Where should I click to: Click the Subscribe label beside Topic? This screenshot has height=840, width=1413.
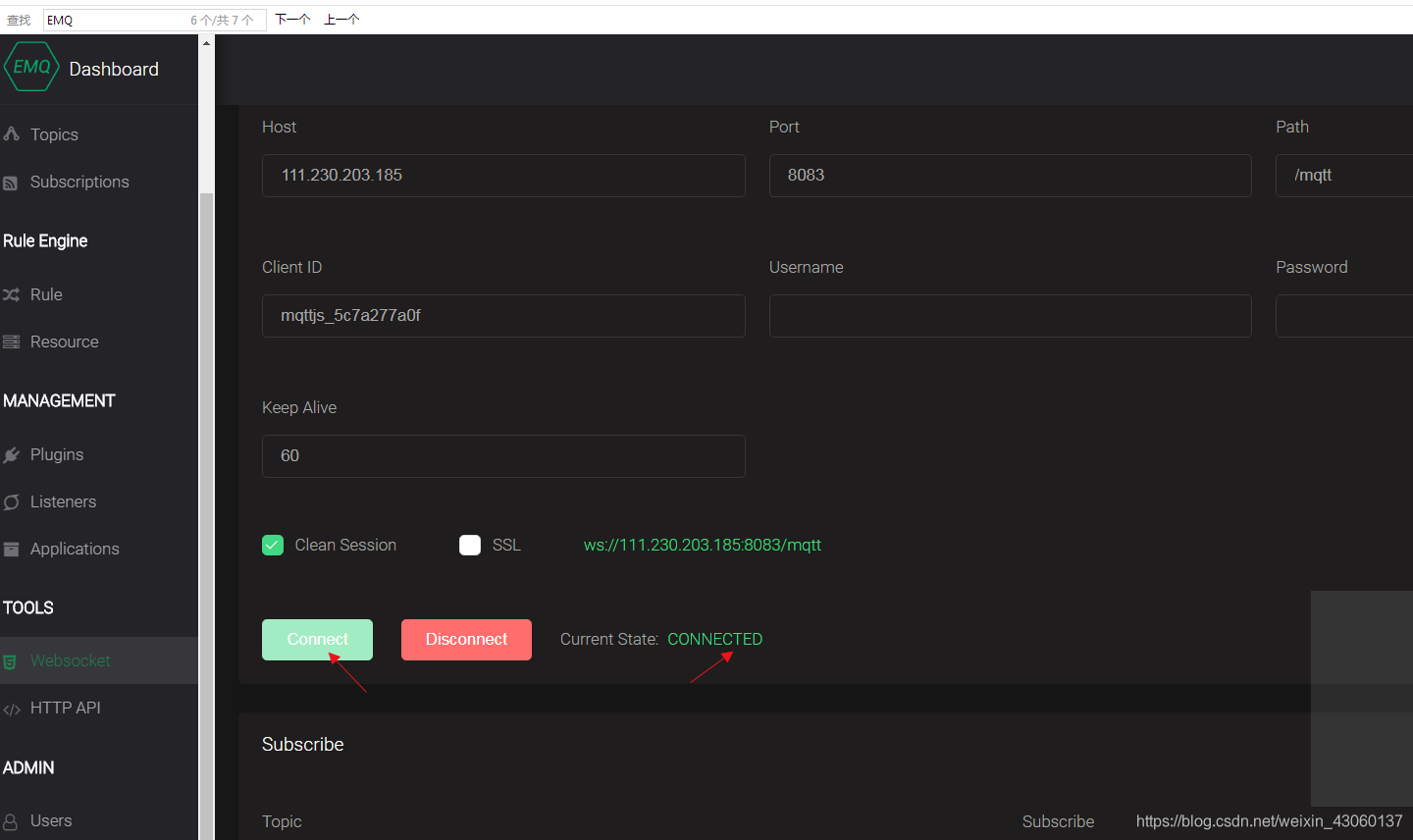point(1058,821)
